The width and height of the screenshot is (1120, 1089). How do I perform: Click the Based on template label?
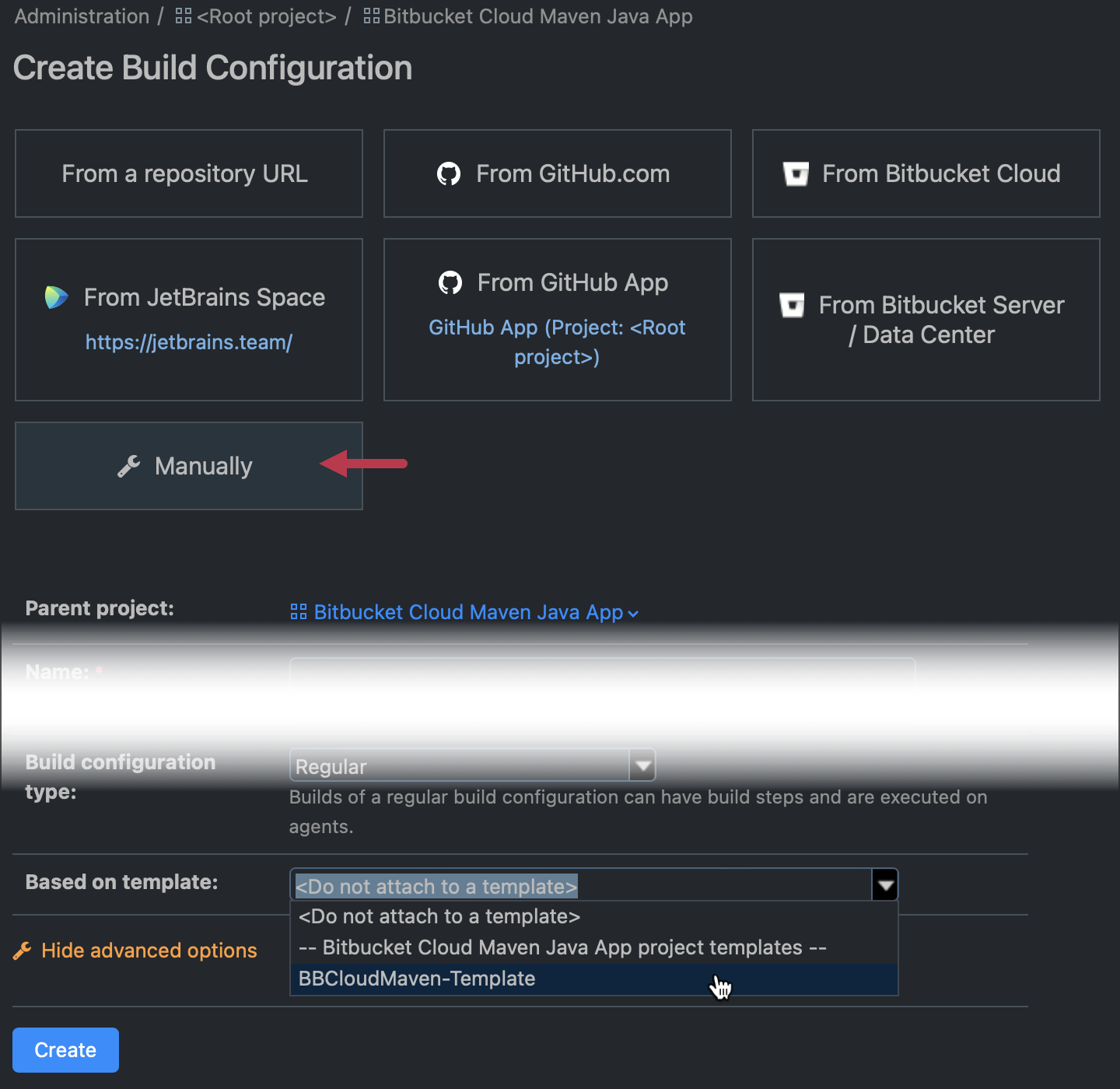121,882
